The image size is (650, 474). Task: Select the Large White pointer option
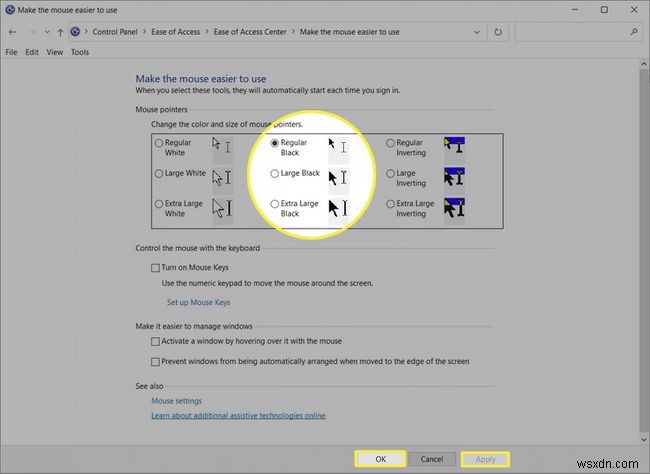[159, 173]
